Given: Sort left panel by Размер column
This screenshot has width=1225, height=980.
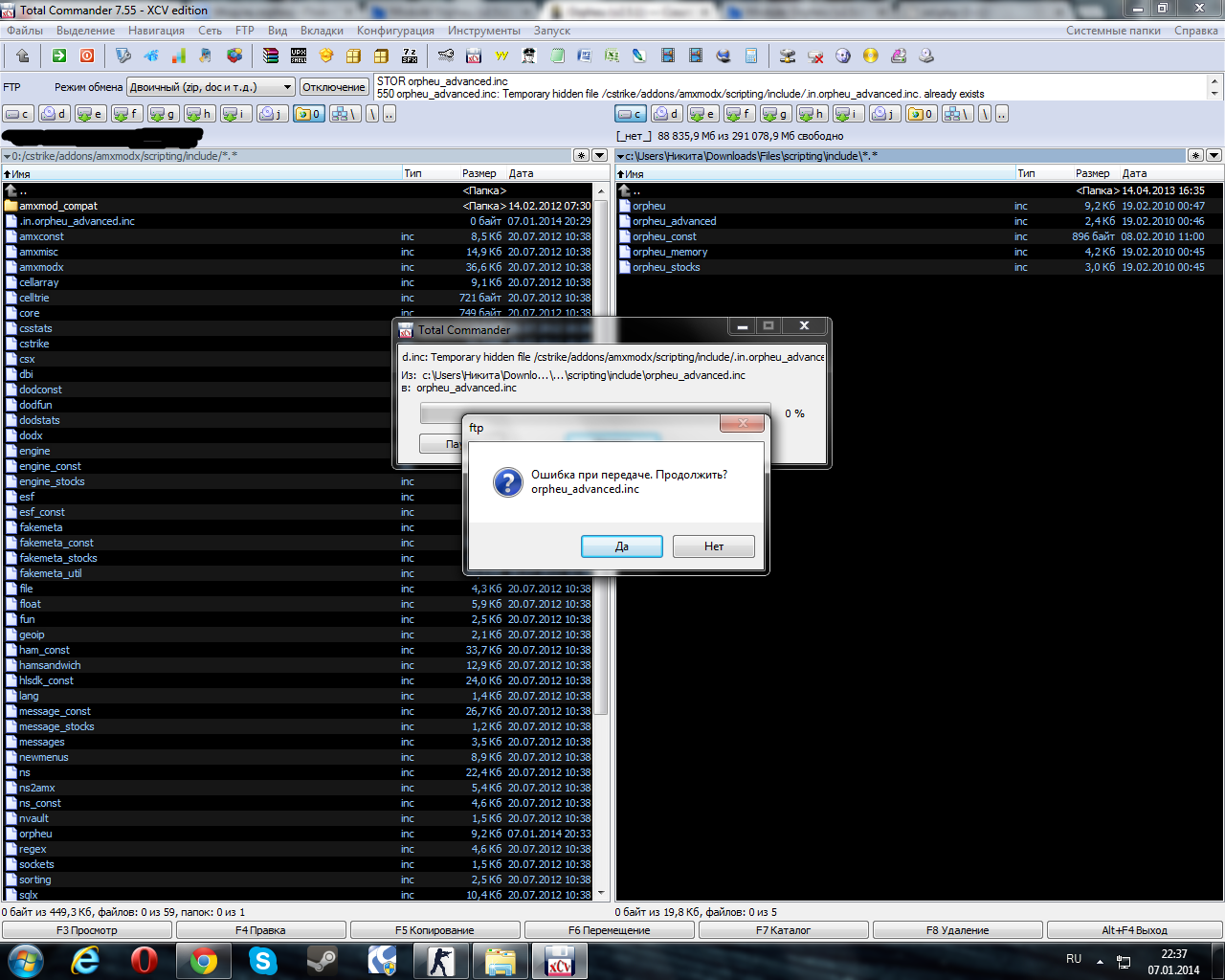Looking at the screenshot, I should tap(479, 173).
